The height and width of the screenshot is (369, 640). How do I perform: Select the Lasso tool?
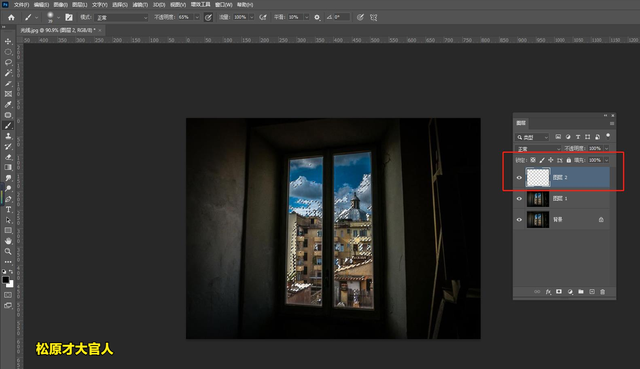coord(8,62)
